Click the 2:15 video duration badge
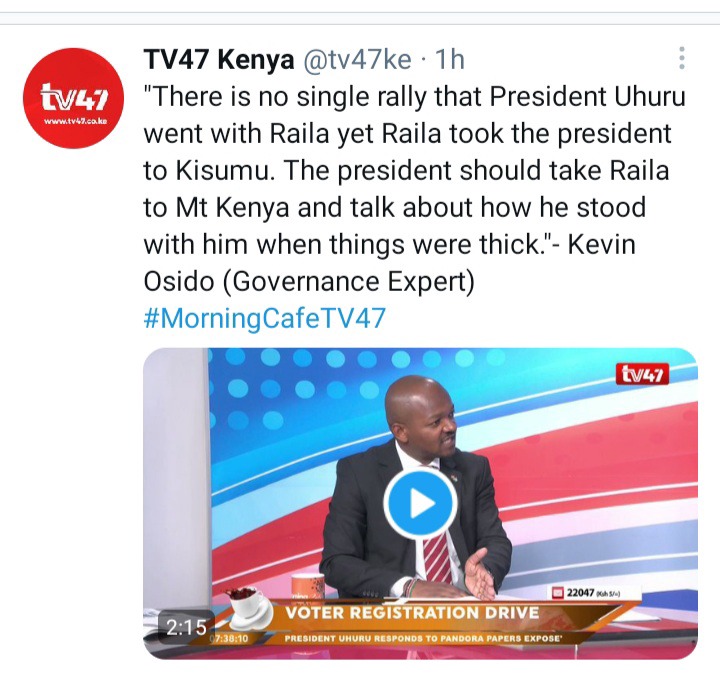The height and width of the screenshot is (675, 720). pyautogui.click(x=186, y=627)
